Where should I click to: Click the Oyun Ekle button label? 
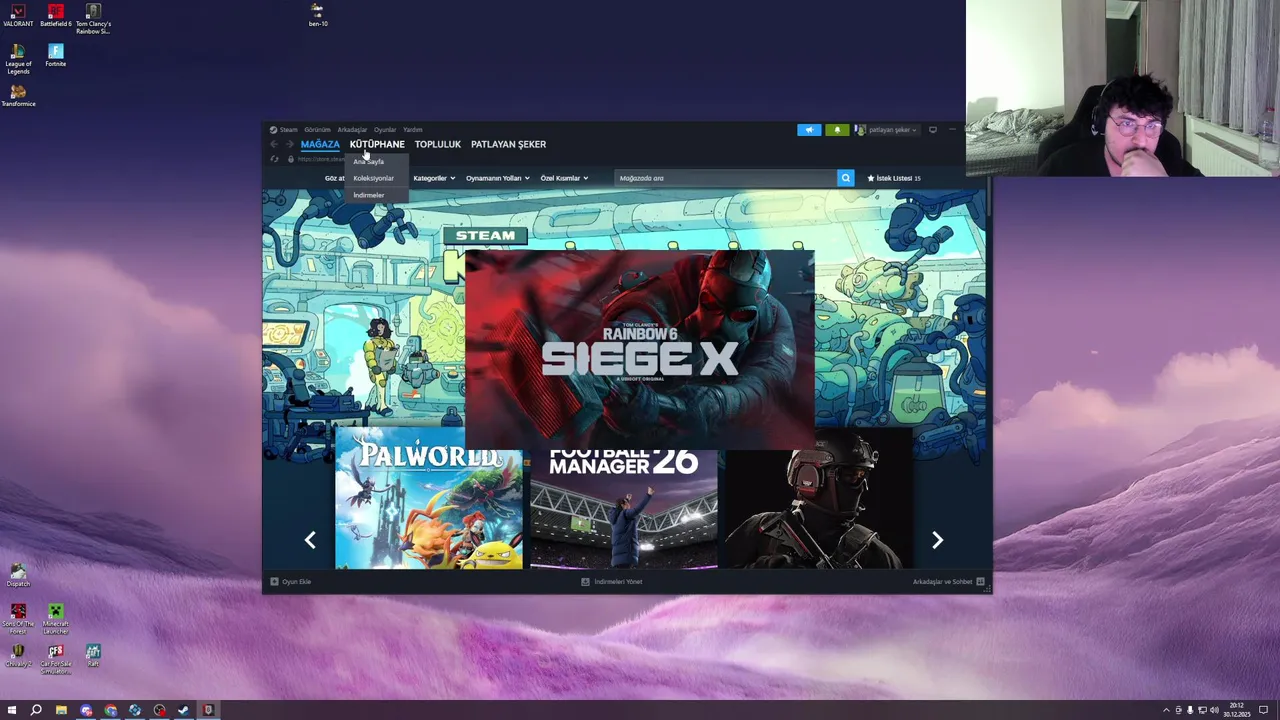click(x=296, y=581)
